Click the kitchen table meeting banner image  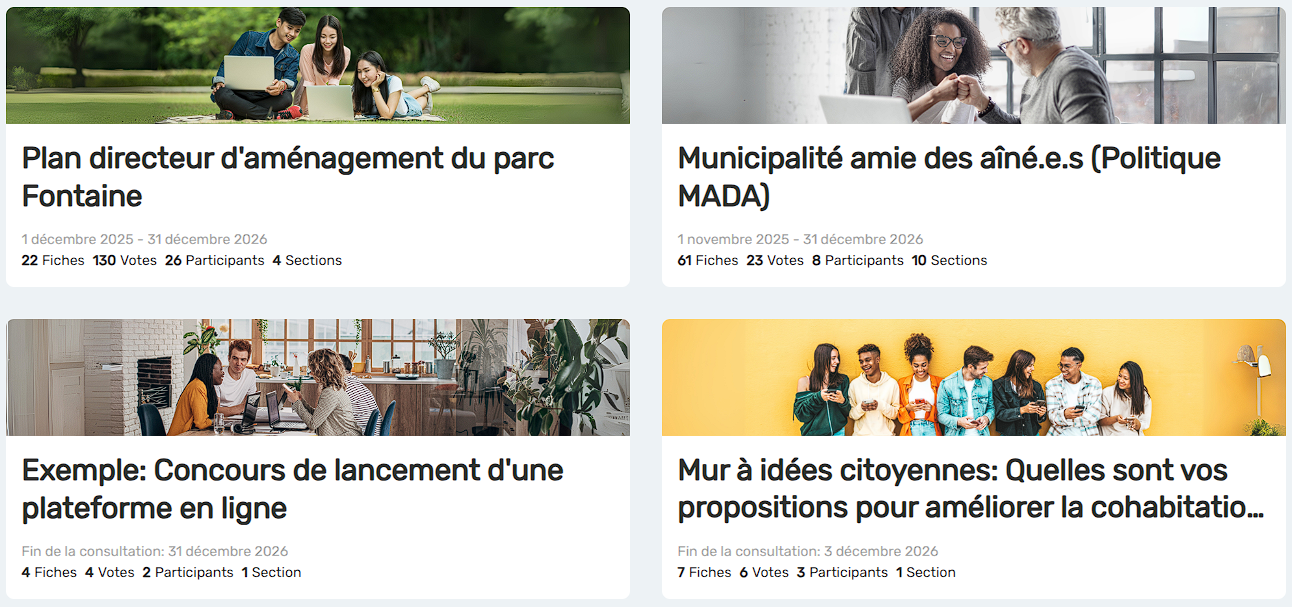318,378
